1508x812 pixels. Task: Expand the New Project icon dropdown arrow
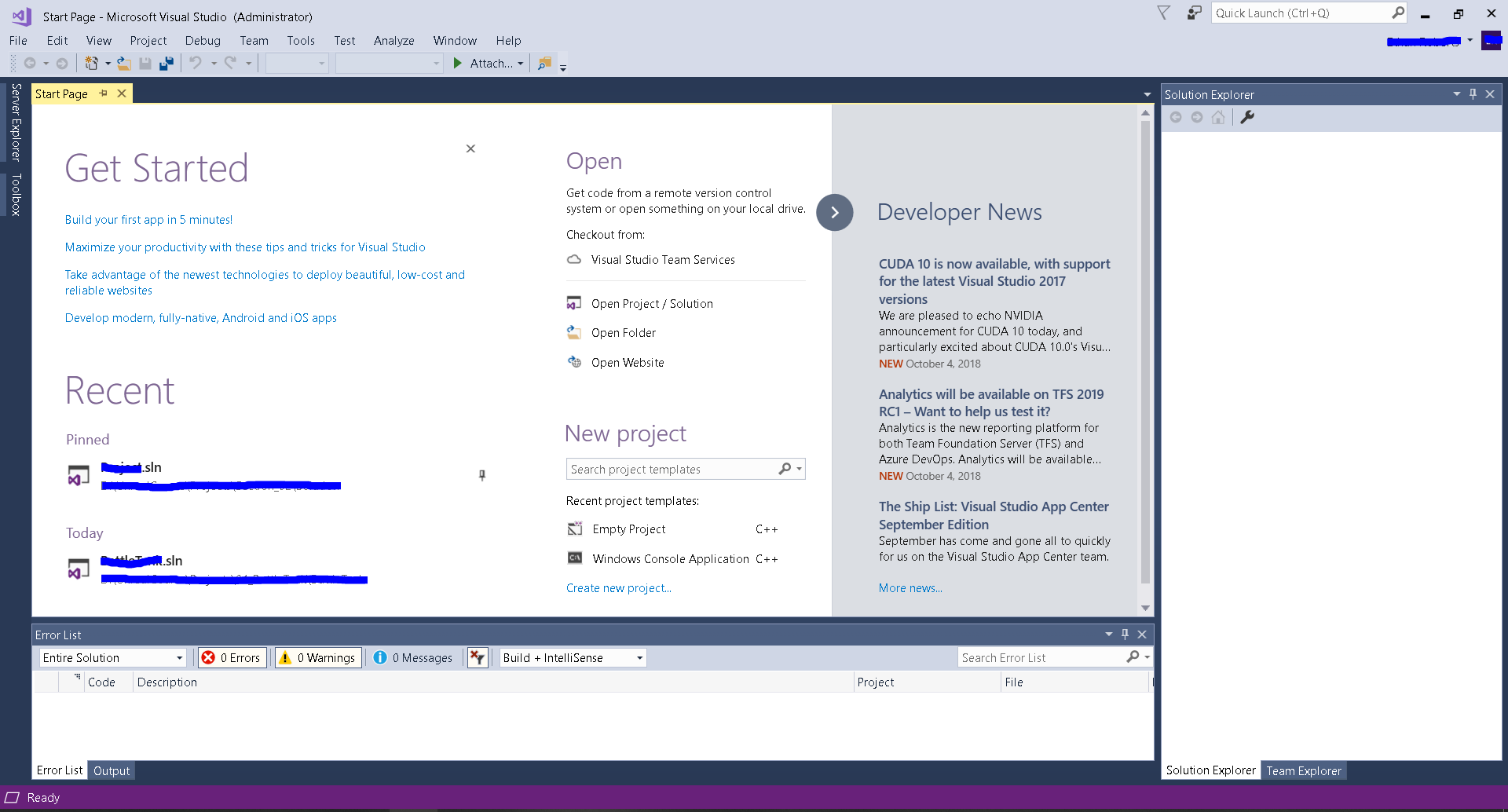click(108, 64)
